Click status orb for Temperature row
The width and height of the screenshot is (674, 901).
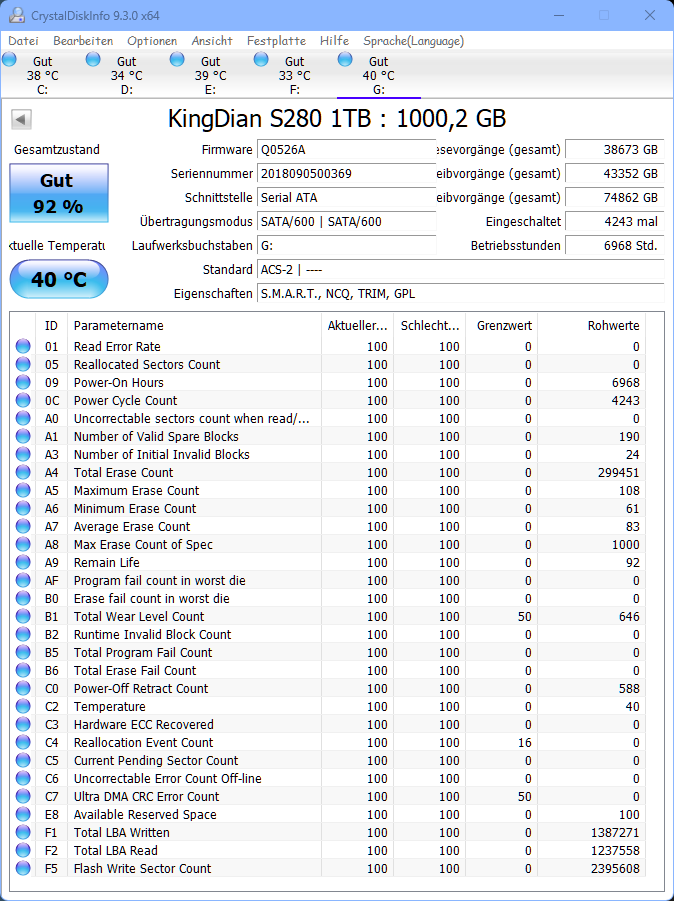(23, 706)
